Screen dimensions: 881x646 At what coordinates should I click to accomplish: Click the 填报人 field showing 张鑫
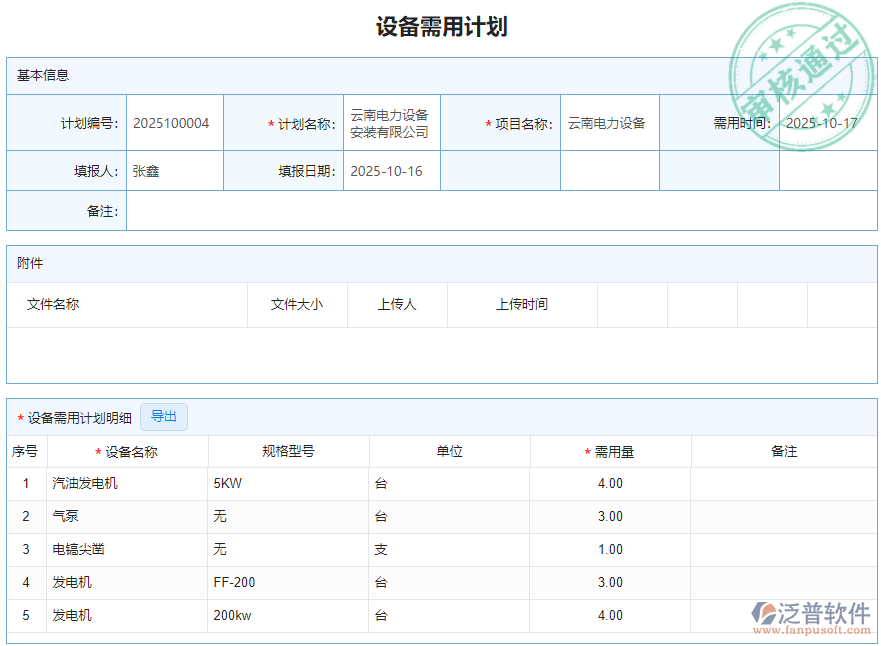point(174,170)
